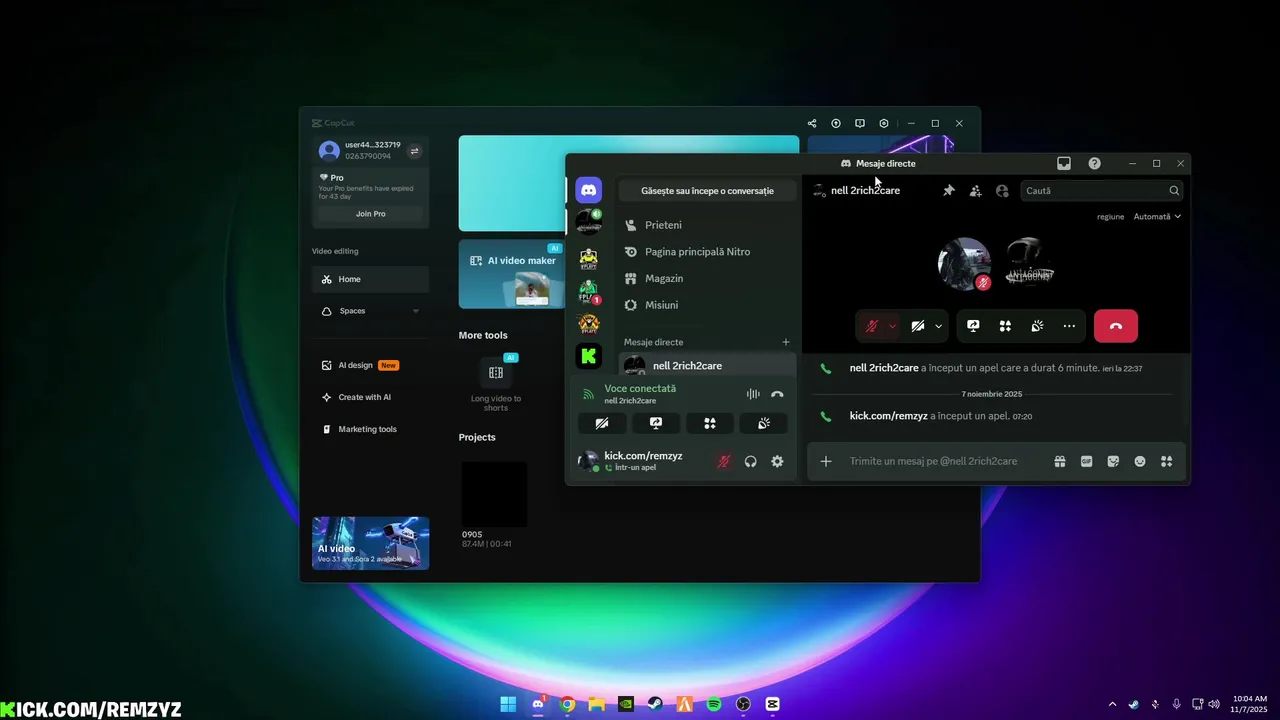Viewport: 1280px width, 720px height.
Task: Open Magazin in Discord
Action: tap(708, 278)
